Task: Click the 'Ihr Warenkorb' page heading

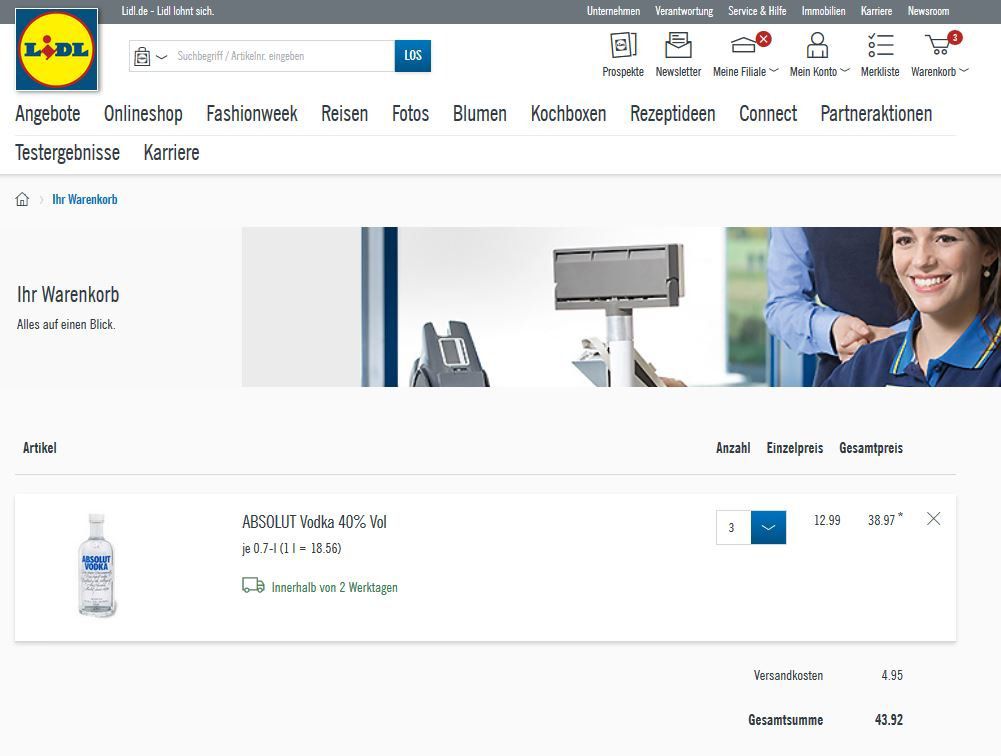Action: coord(68,294)
